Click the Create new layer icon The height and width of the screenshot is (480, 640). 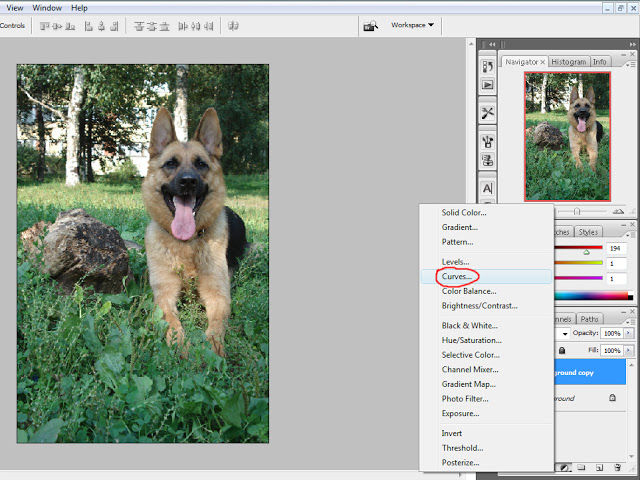pyautogui.click(x=600, y=467)
